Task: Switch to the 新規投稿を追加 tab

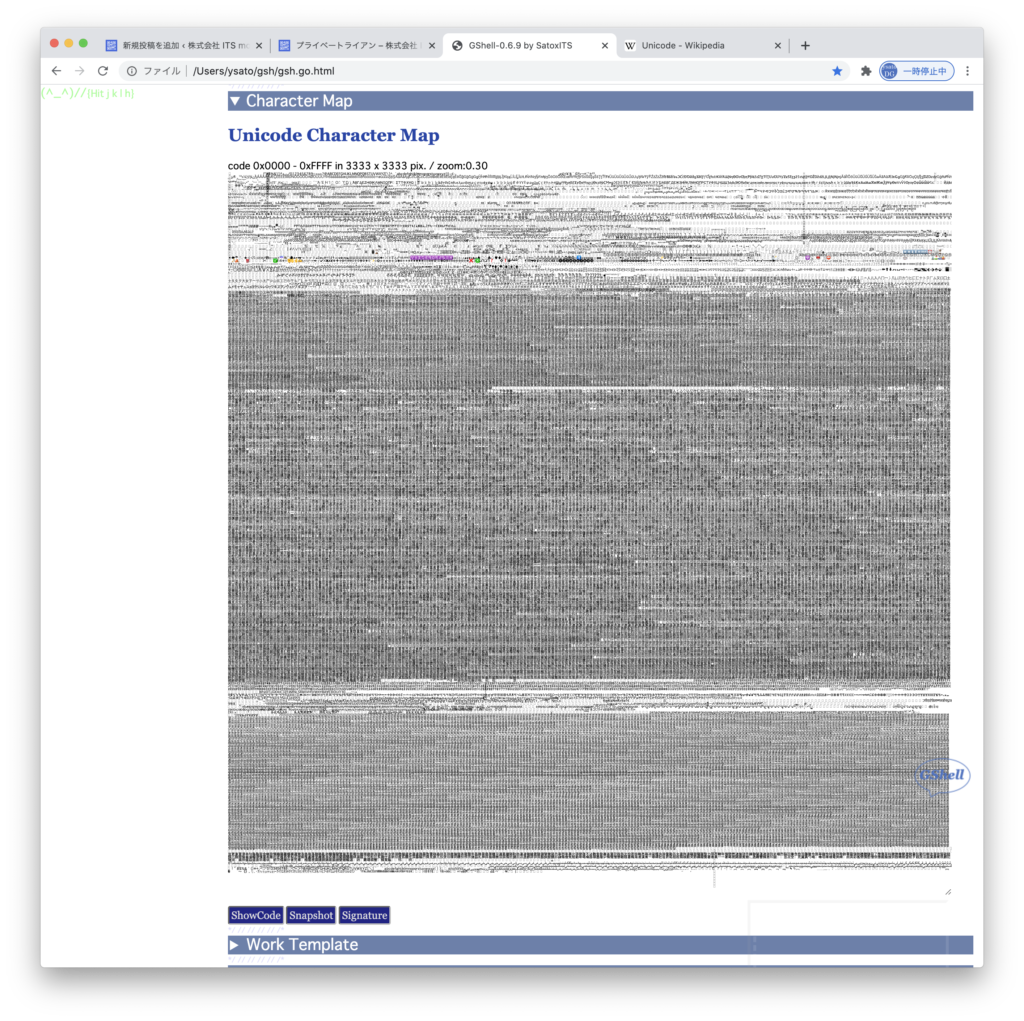Action: 178,45
